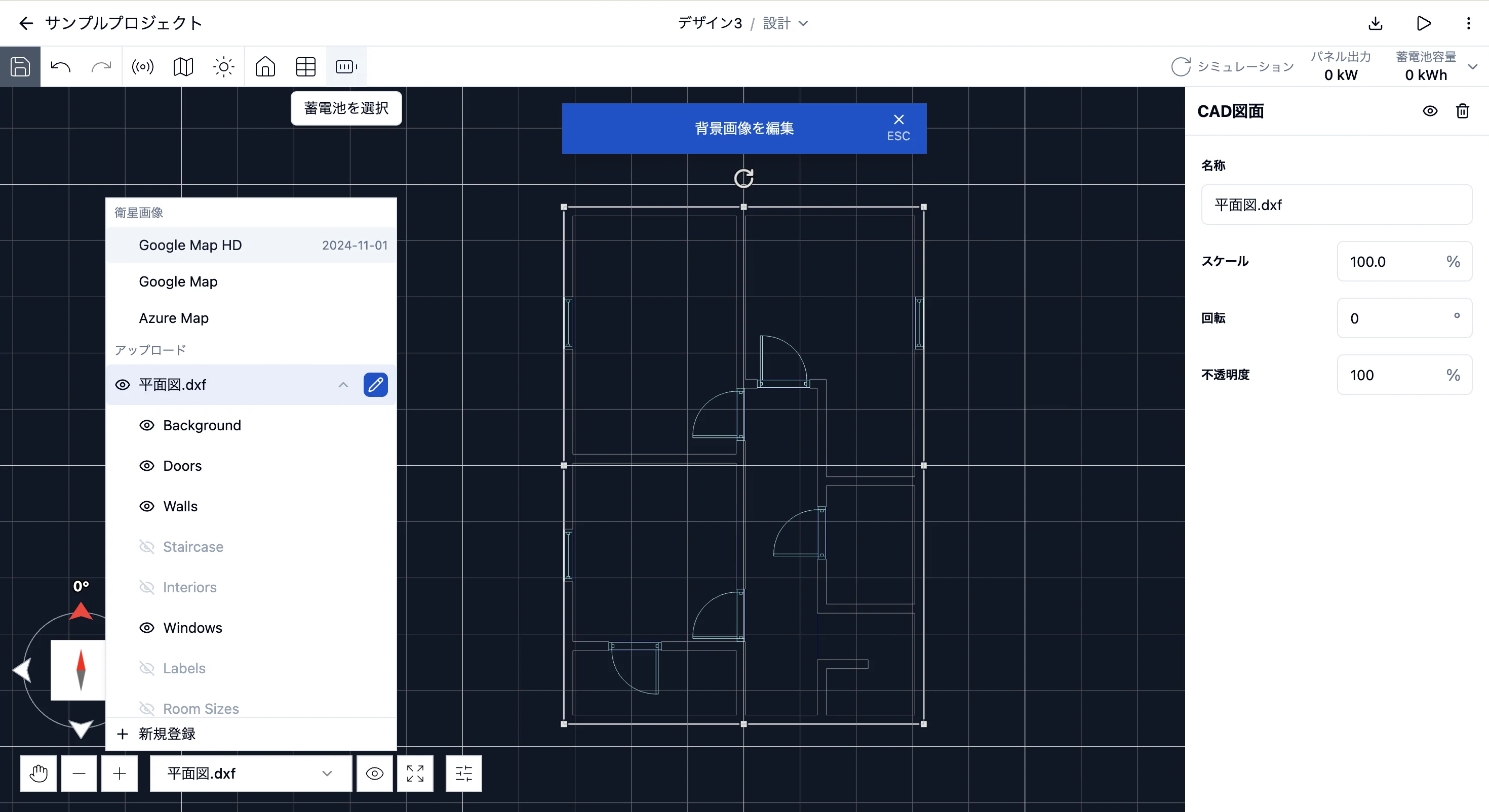The height and width of the screenshot is (812, 1489).
Task: Click the fit-to-screen expand icon
Action: 415,774
